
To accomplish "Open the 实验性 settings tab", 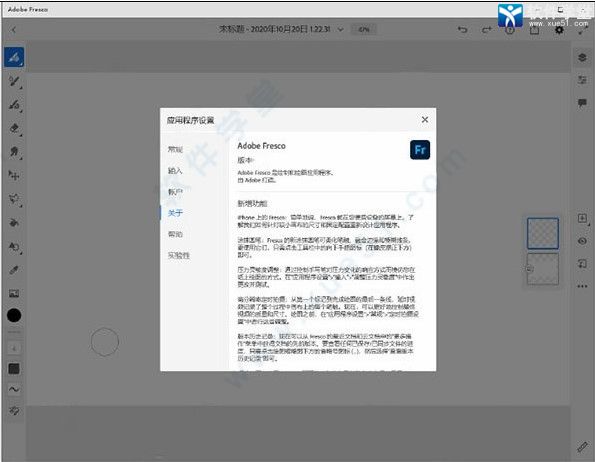I will click(179, 255).
